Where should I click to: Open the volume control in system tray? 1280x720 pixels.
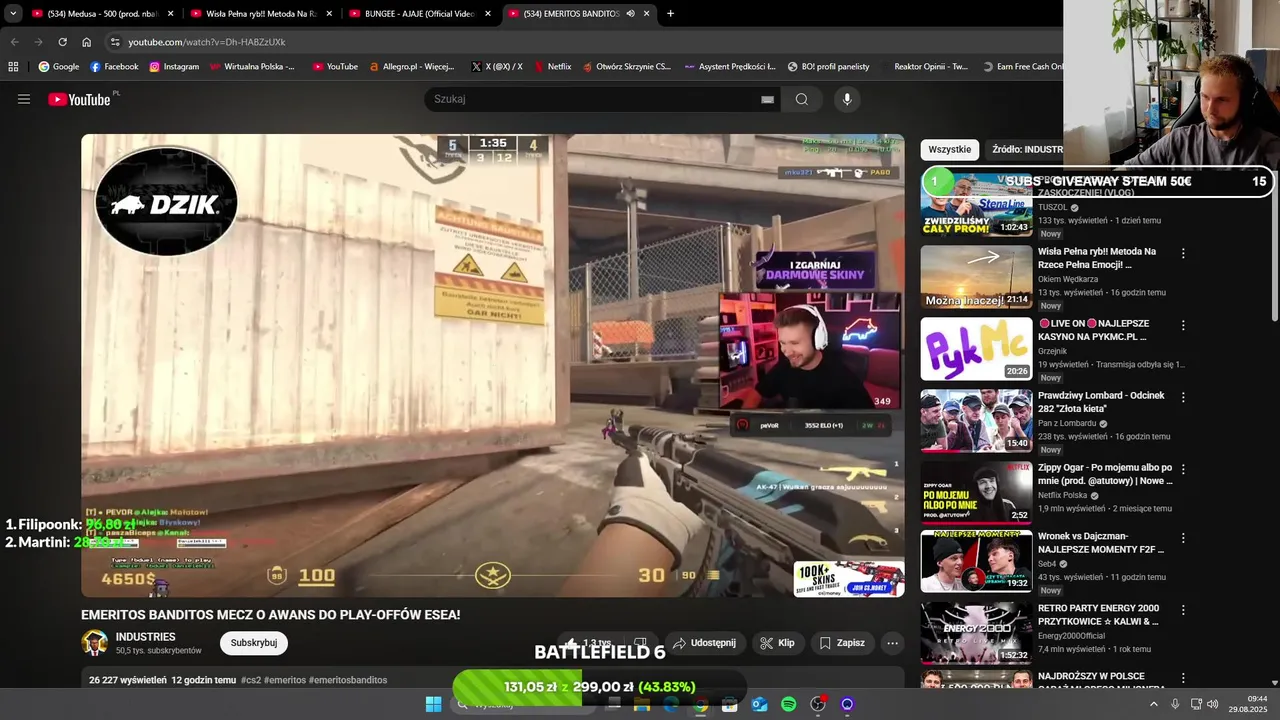point(1212,704)
